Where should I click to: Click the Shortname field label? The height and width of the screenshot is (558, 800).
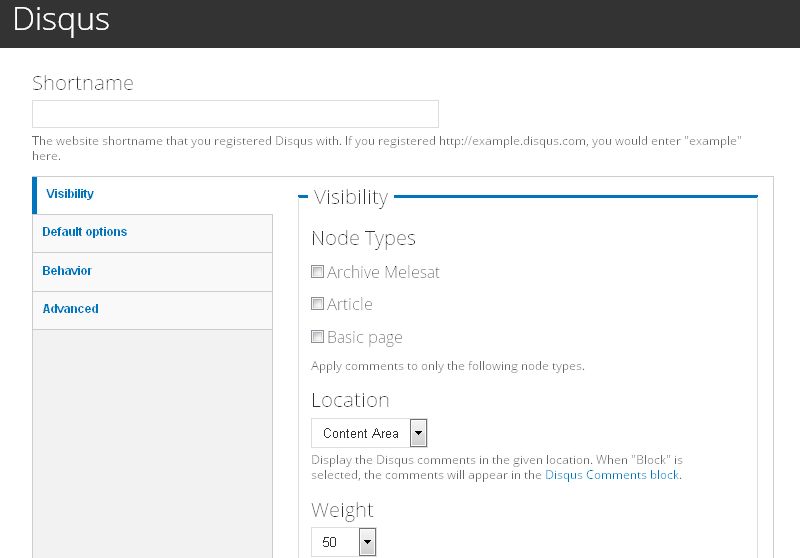(x=82, y=83)
